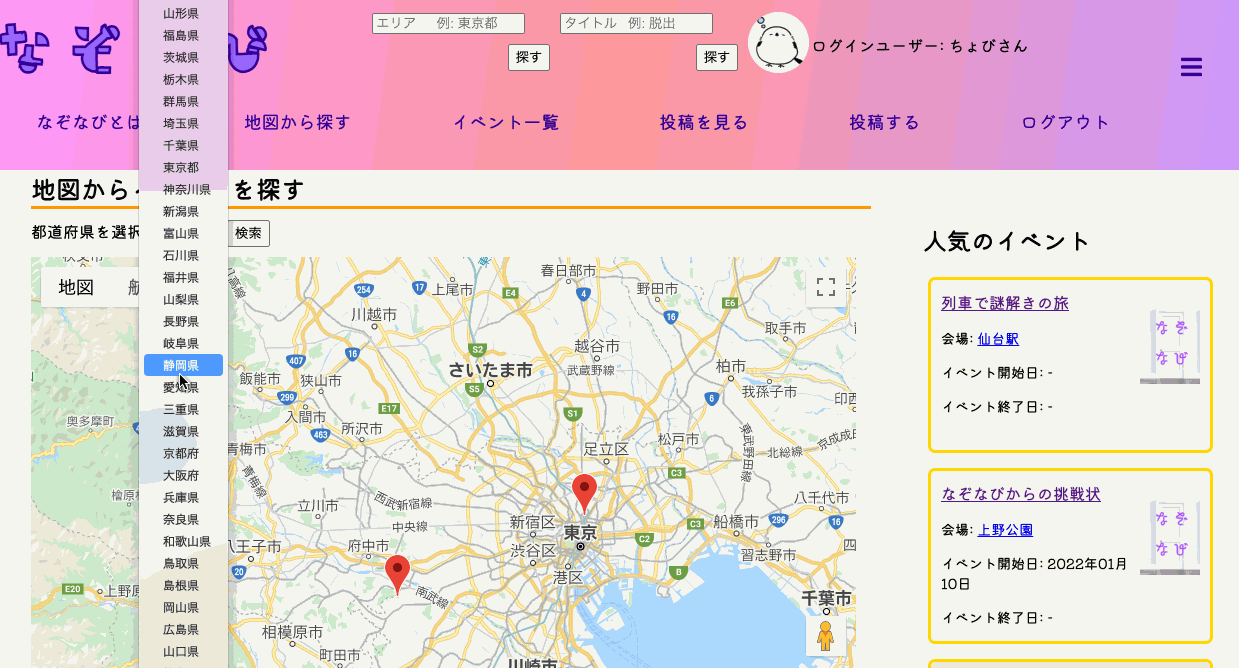This screenshot has width=1239, height=668.
Task: Open the hamburger navigation menu
Action: (x=1190, y=66)
